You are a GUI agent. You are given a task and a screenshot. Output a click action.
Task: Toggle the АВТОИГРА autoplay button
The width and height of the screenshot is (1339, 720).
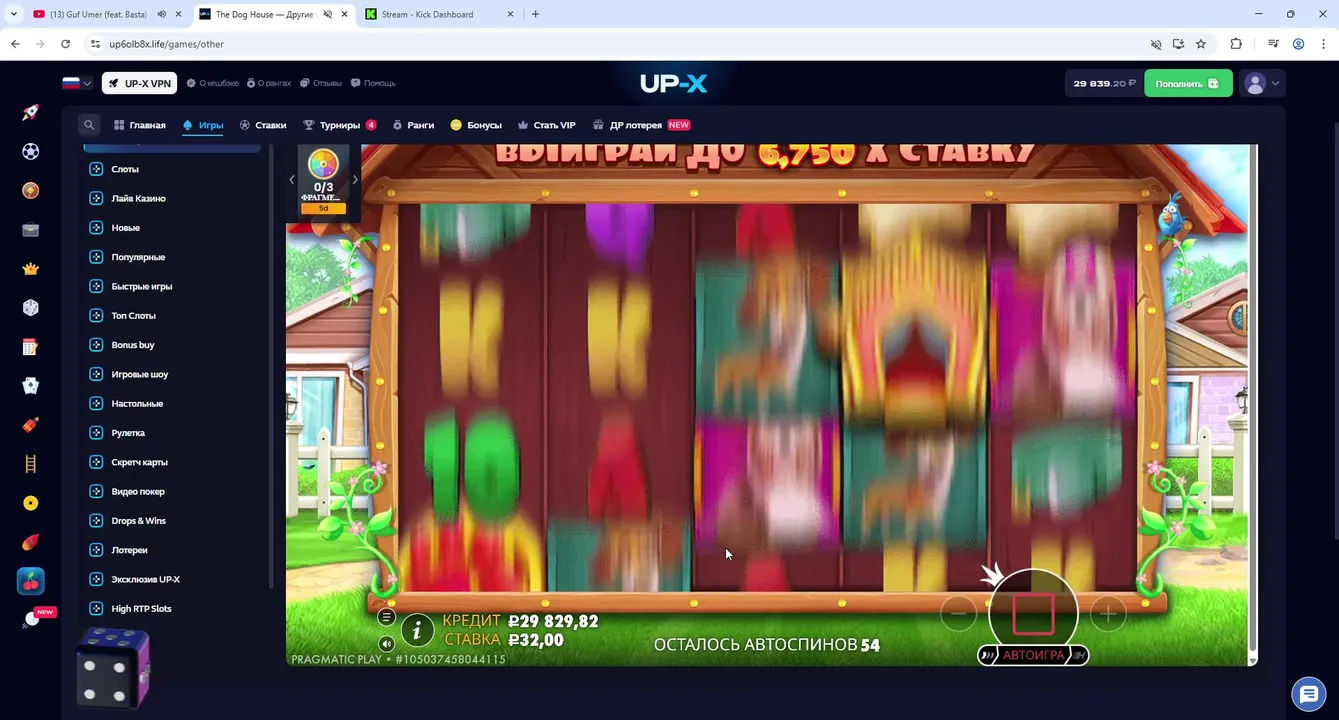click(x=1033, y=655)
